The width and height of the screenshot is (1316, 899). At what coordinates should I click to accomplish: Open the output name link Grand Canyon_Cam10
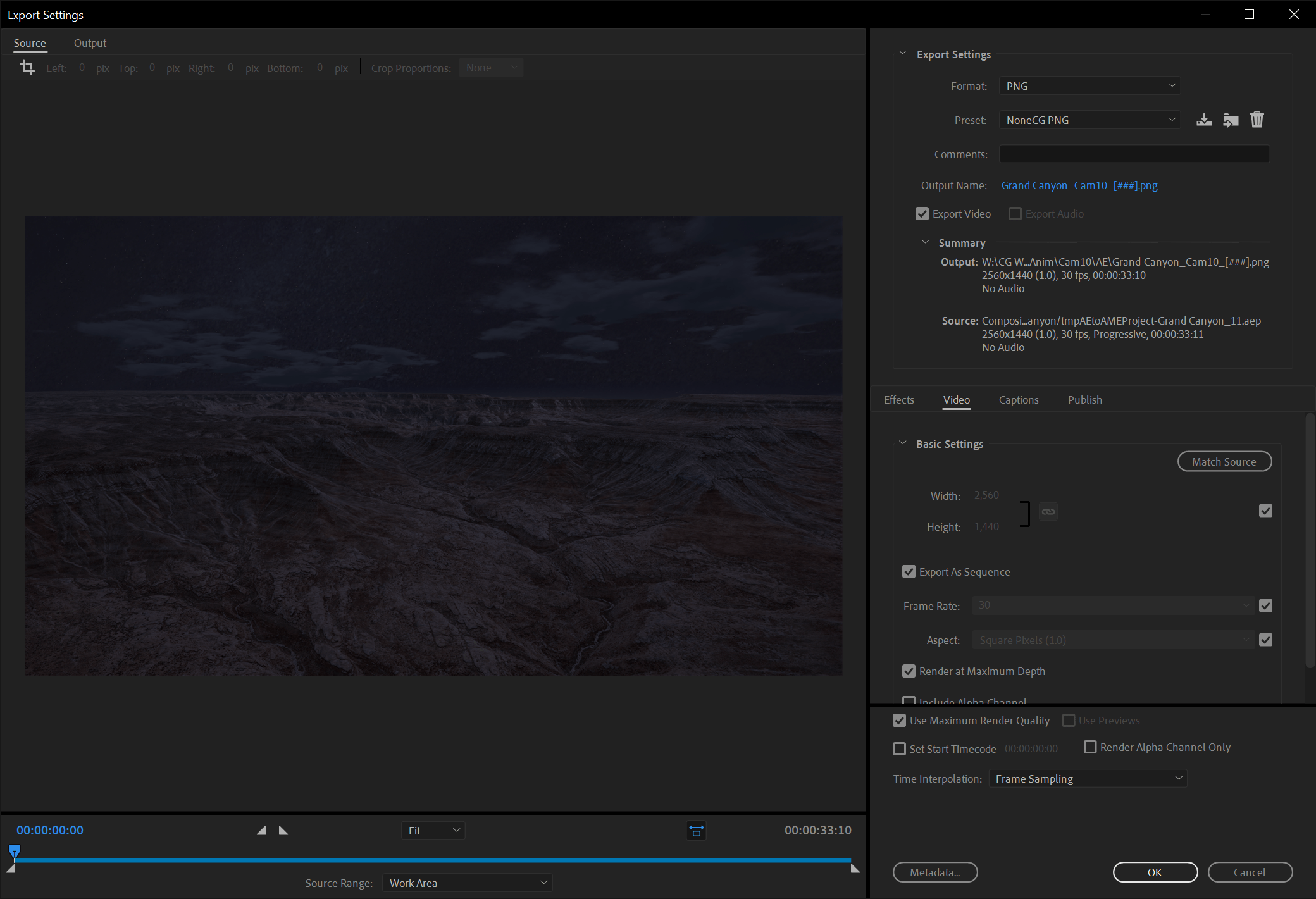point(1079,185)
